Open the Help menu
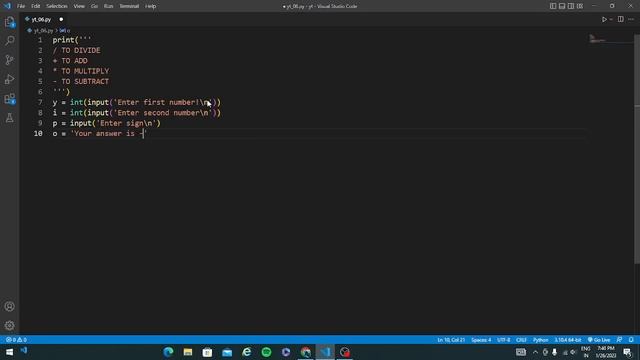This screenshot has width=640, height=360. (151, 6)
